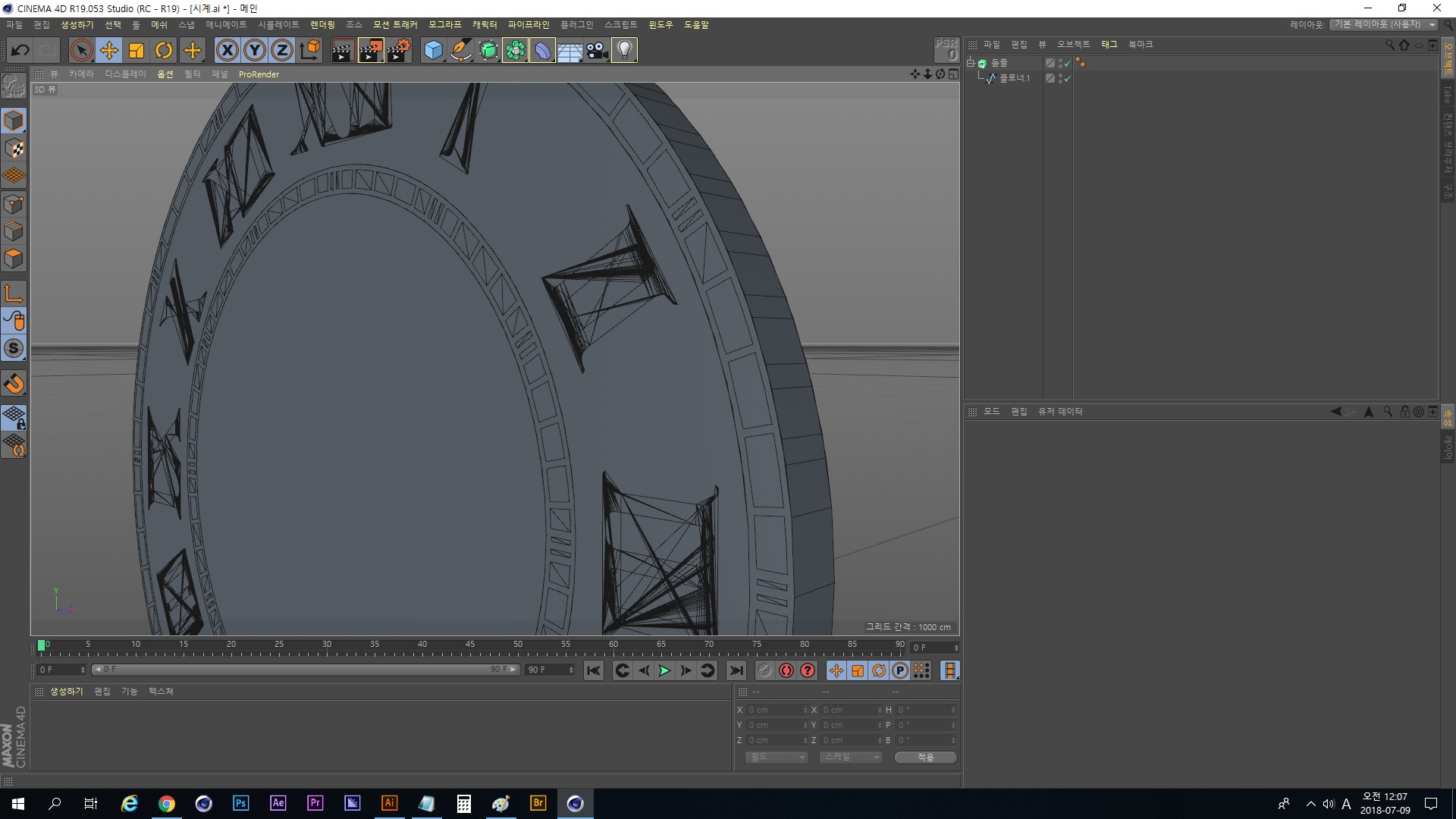Screen dimensions: 1456x819
Task: Open the 렌더링 menu
Action: (322, 25)
